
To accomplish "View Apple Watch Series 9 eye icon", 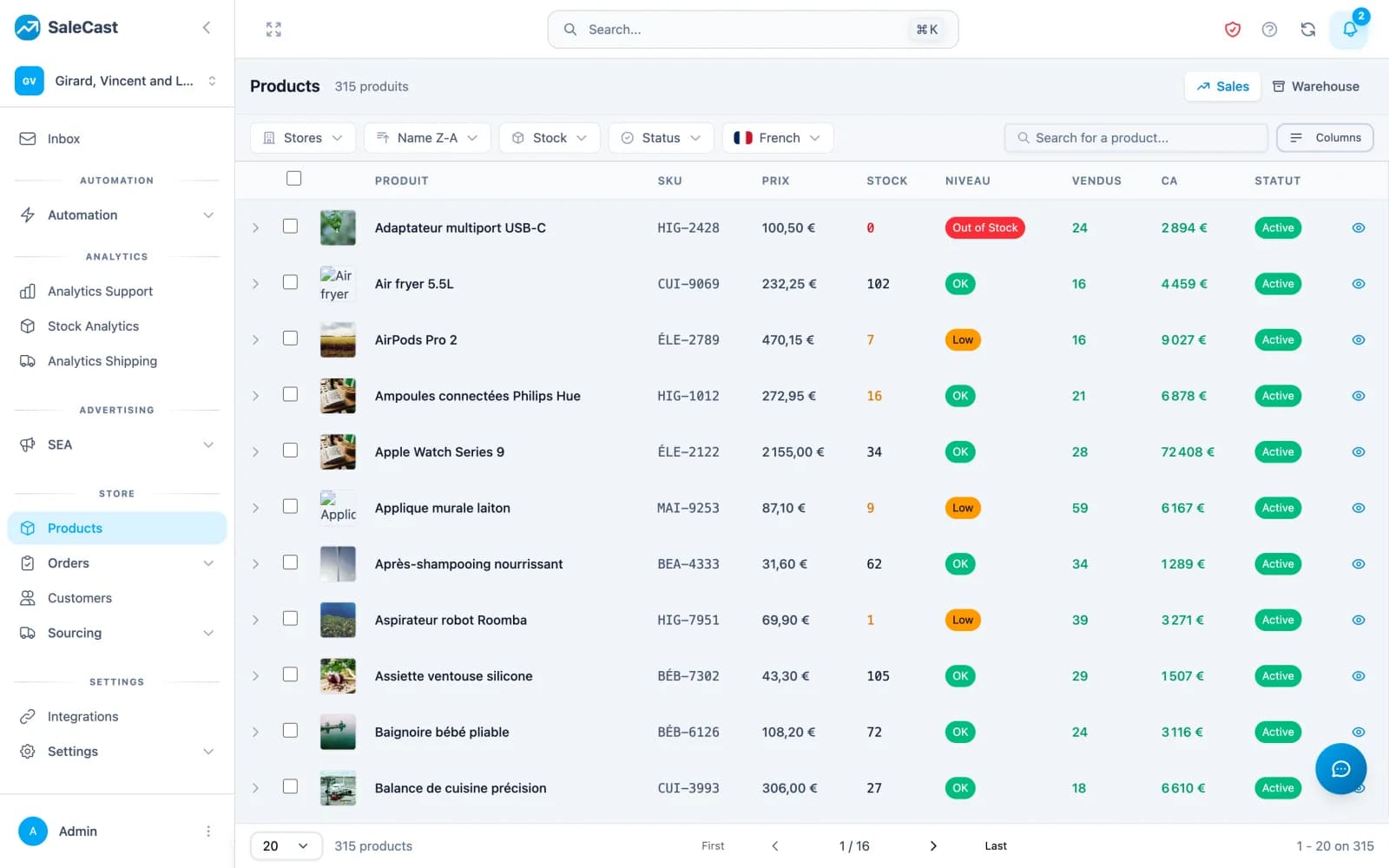I will pyautogui.click(x=1359, y=452).
